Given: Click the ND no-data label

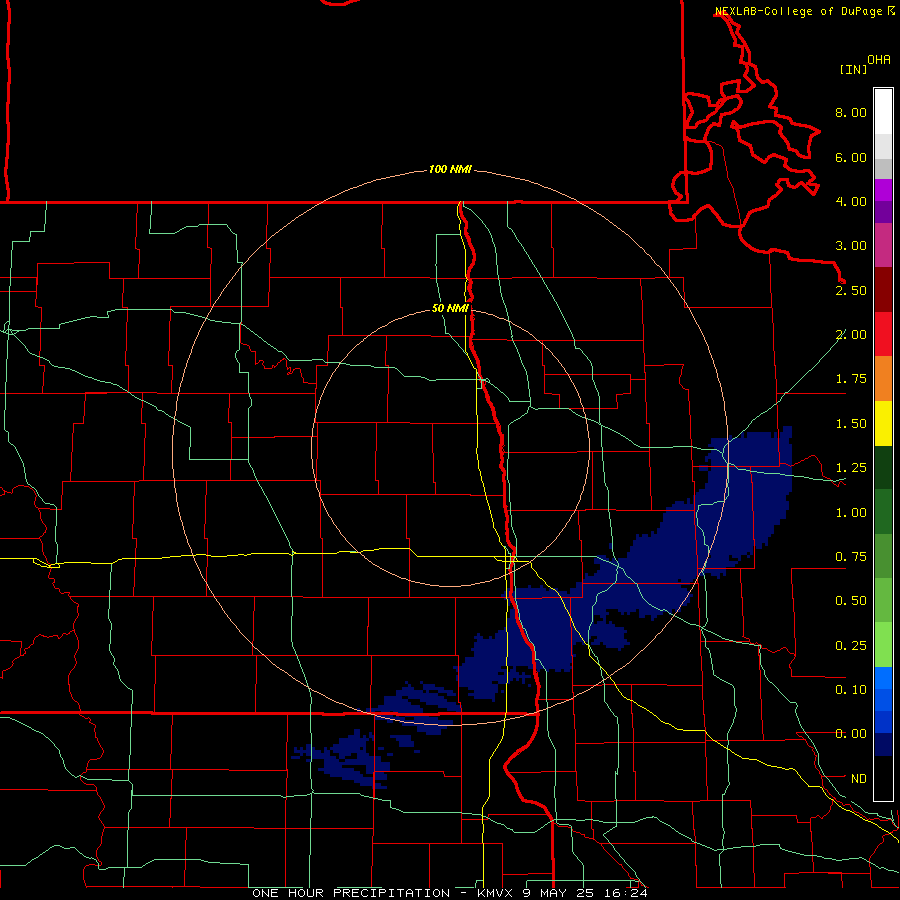Looking at the screenshot, I should (859, 779).
